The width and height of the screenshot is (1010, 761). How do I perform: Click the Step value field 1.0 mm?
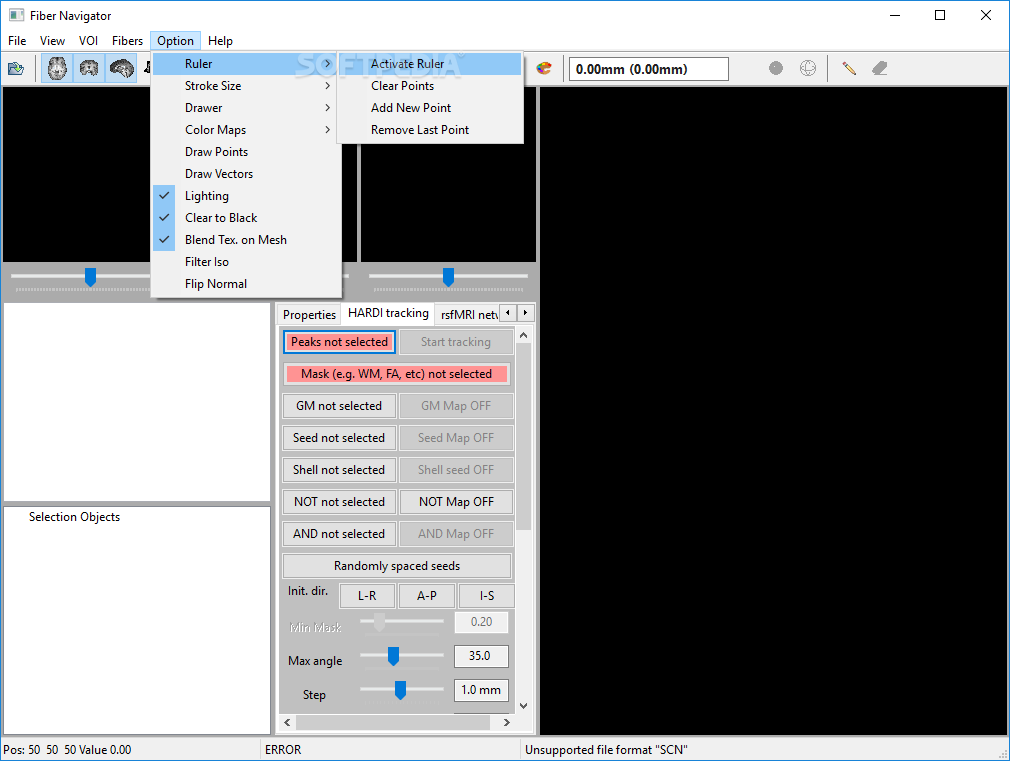(481, 690)
